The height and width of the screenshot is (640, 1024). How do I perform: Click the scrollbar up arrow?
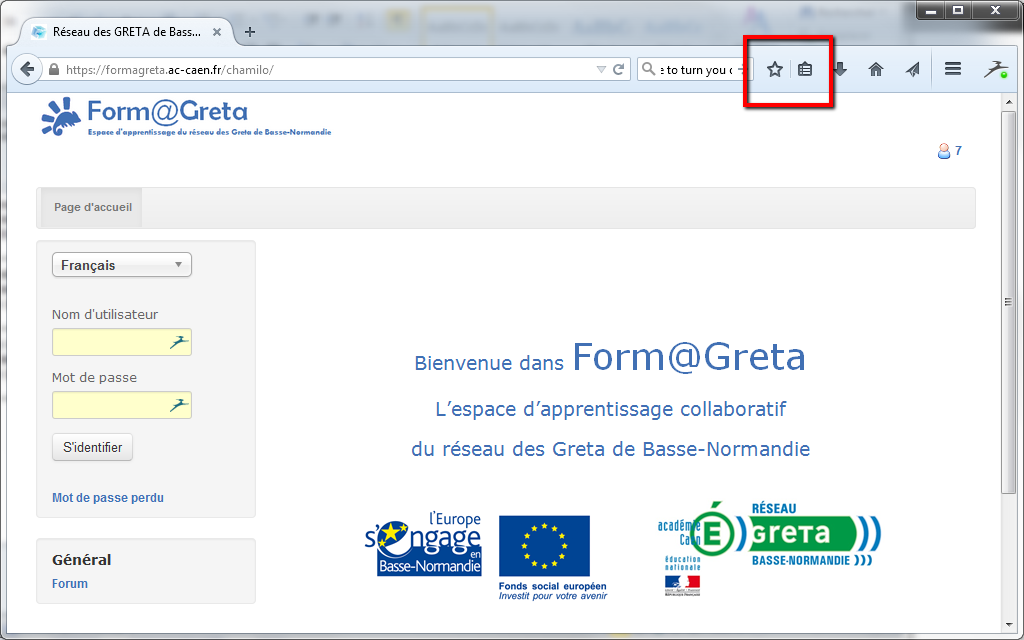pyautogui.click(x=1008, y=103)
